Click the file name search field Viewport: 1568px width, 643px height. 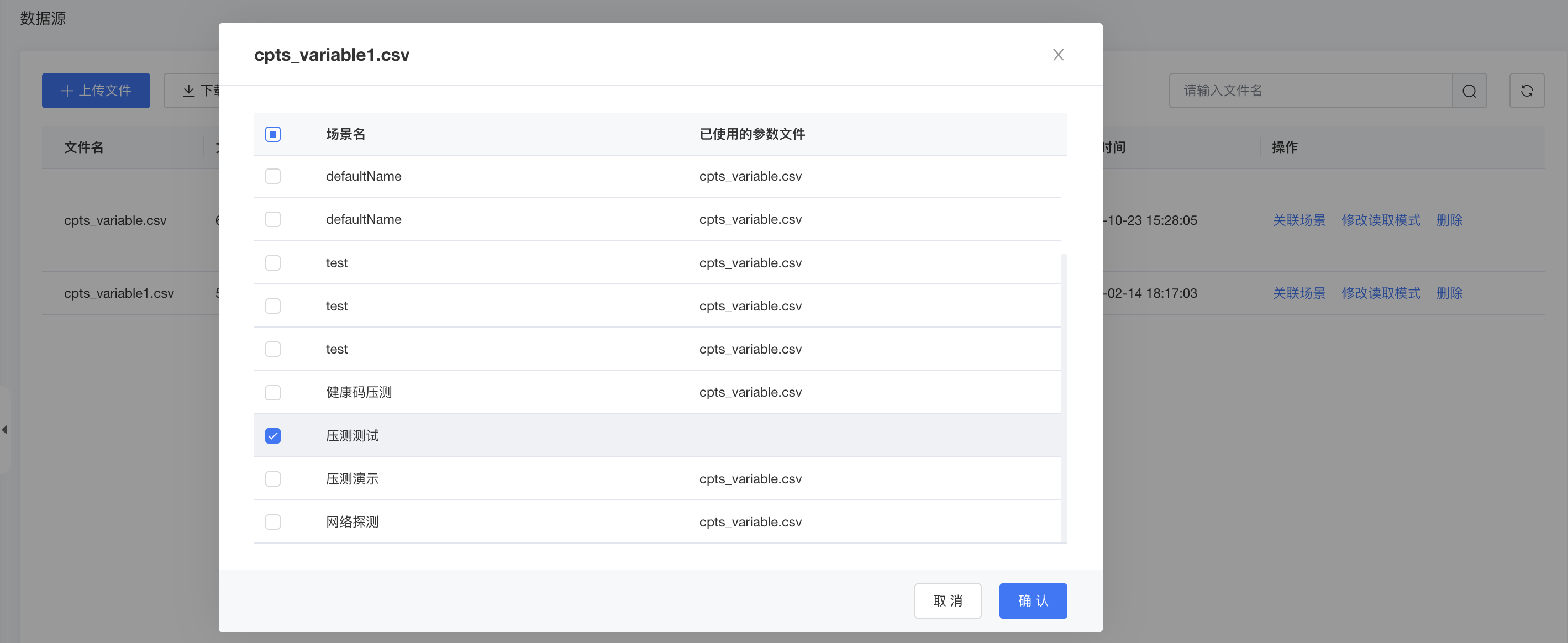point(1309,91)
